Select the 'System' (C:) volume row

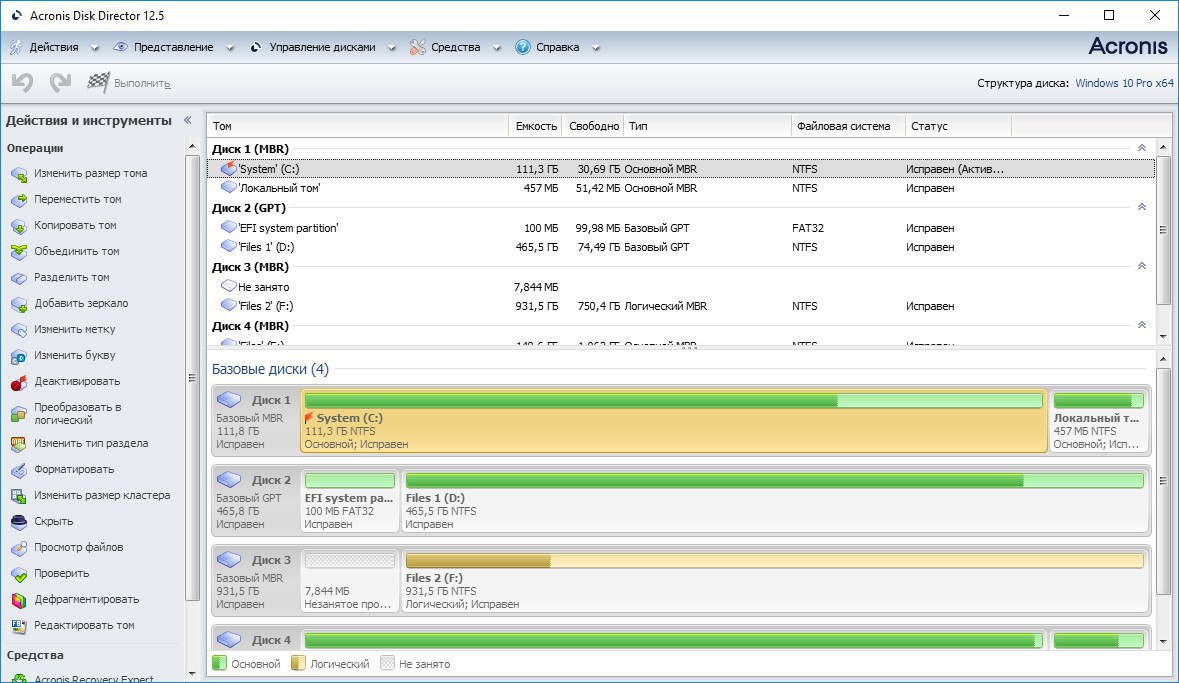pyautogui.click(x=681, y=168)
